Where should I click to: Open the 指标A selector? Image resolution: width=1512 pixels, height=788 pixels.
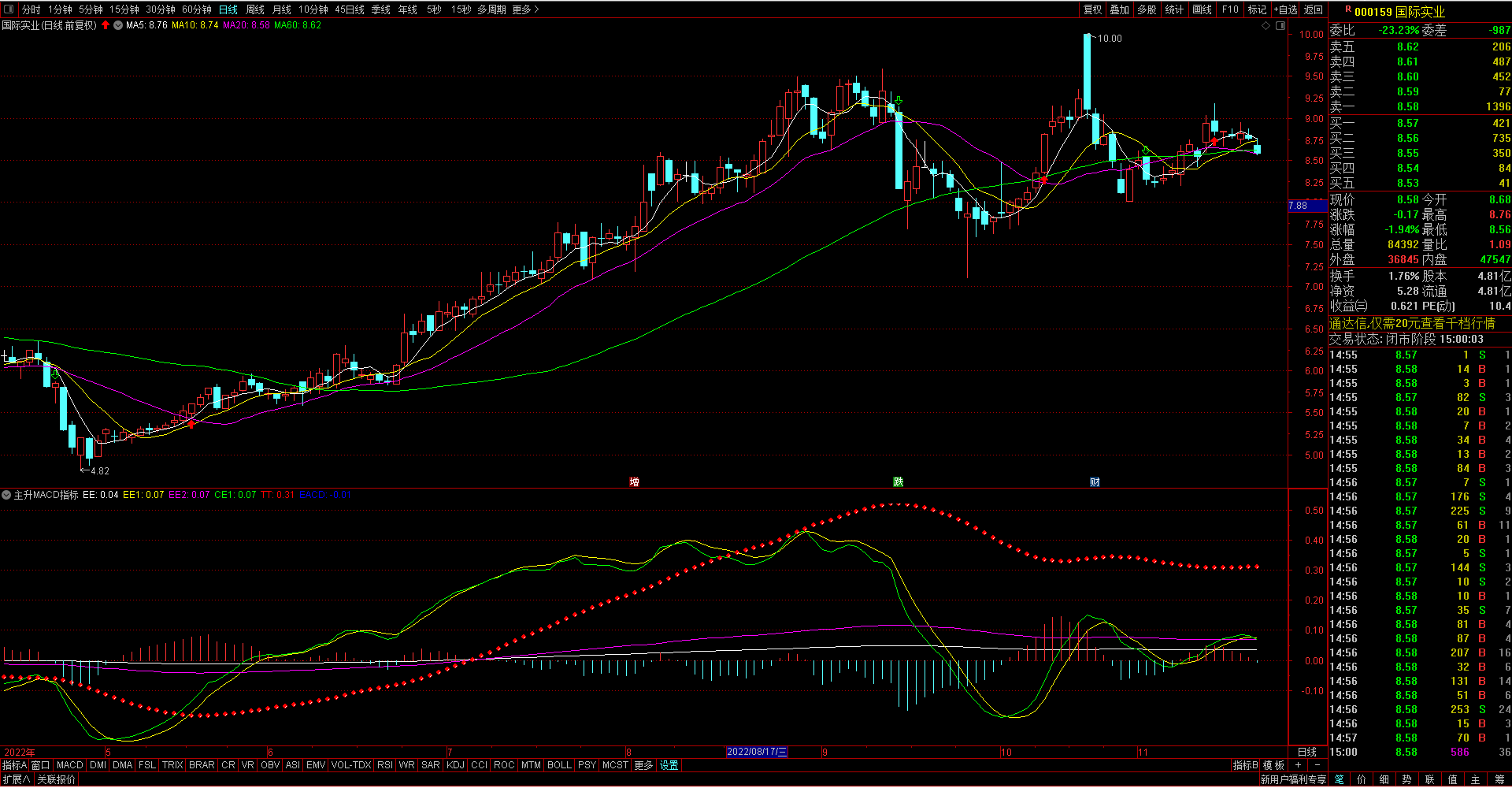coord(14,765)
